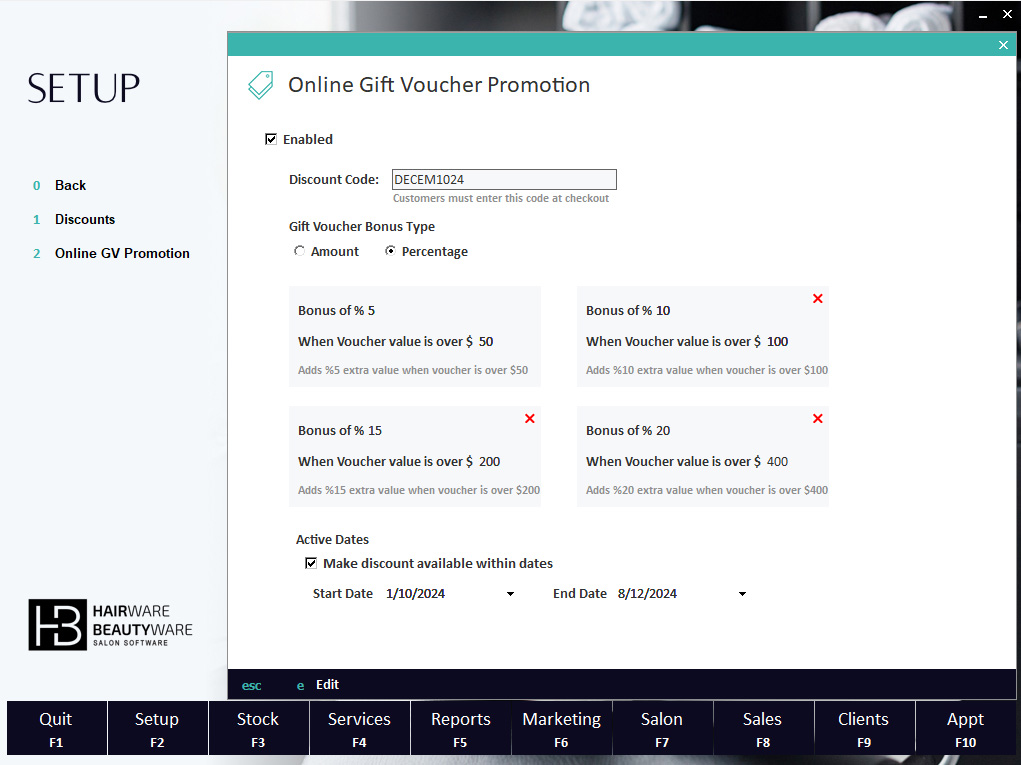Go Back in the Setup menu

70,186
